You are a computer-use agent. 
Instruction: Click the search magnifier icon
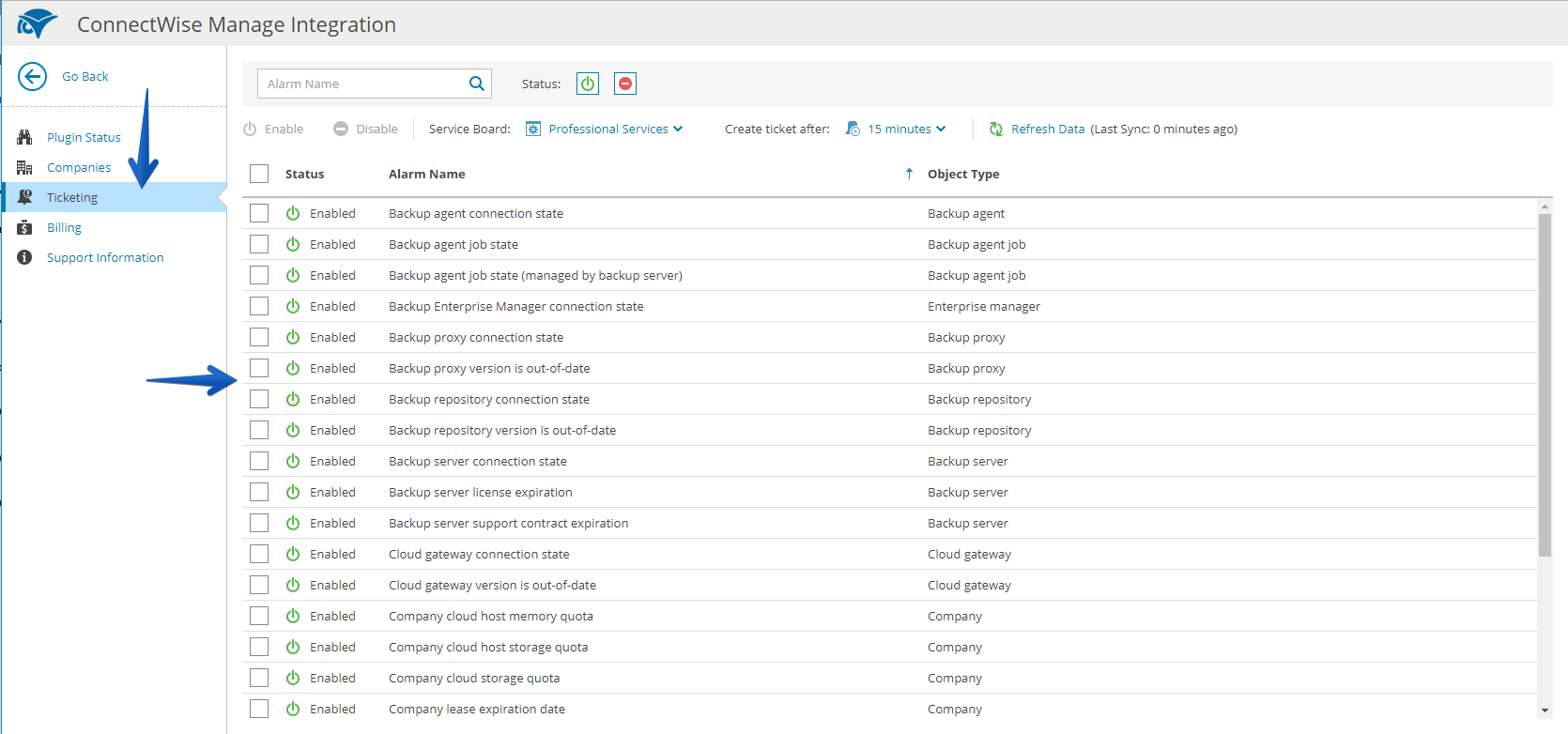(477, 84)
